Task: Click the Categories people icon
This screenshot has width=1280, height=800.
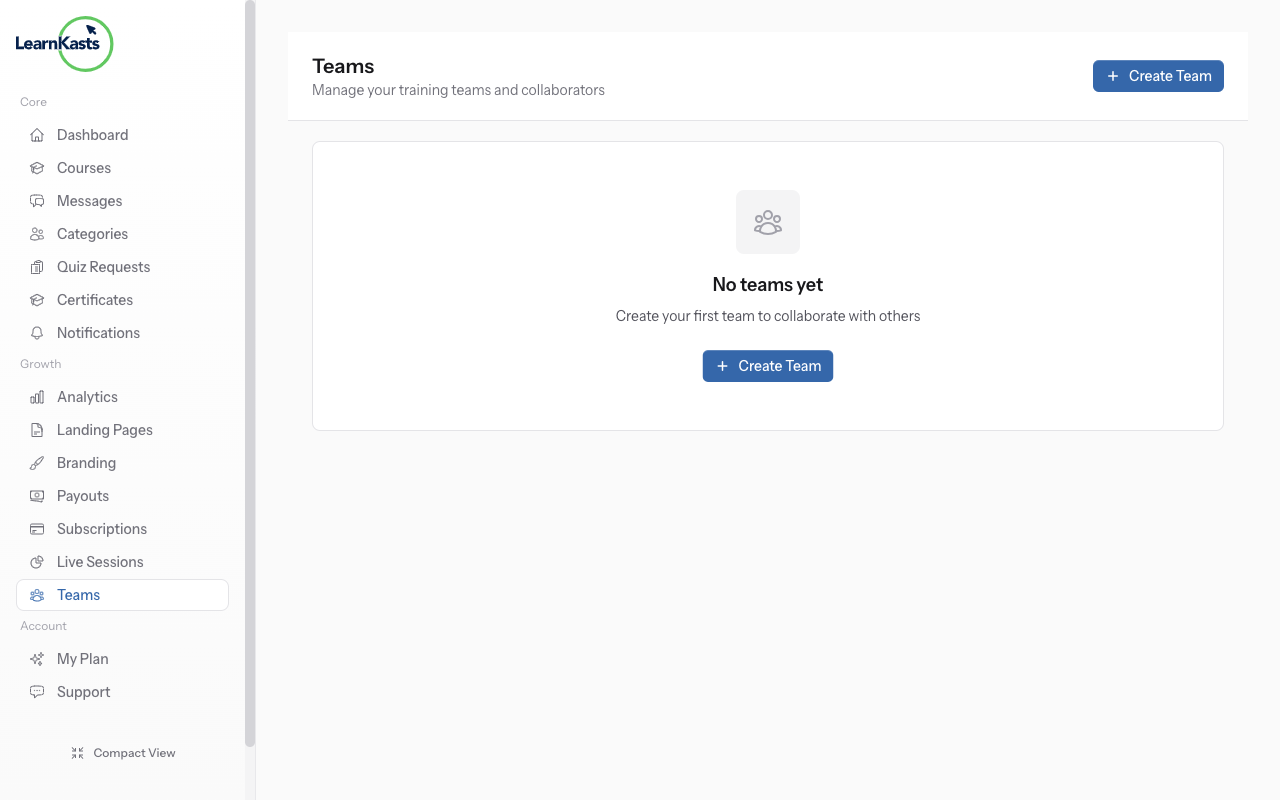Action: point(37,233)
